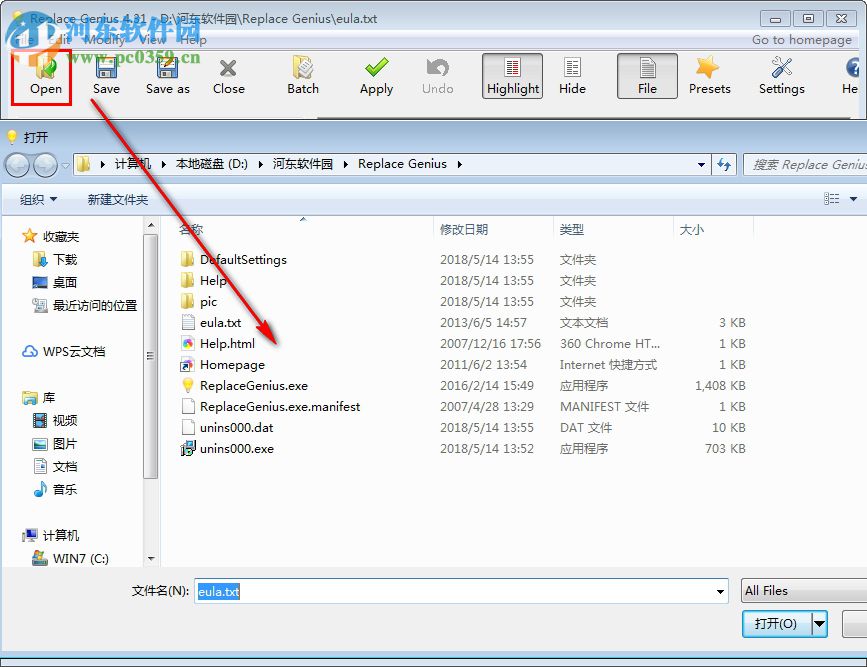Select 文档 library
This screenshot has width=867, height=667.
64,467
